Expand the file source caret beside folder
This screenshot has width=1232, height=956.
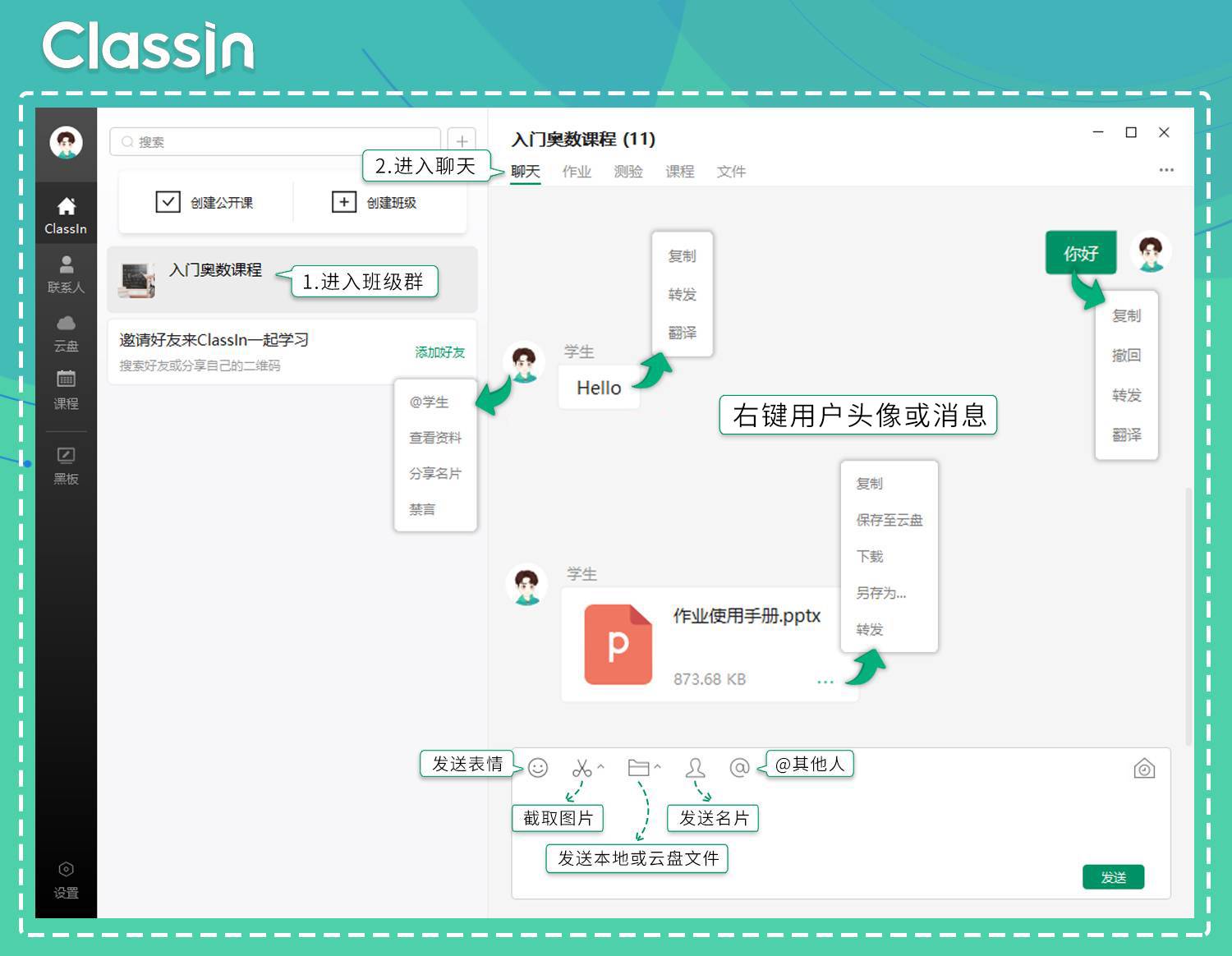657,767
